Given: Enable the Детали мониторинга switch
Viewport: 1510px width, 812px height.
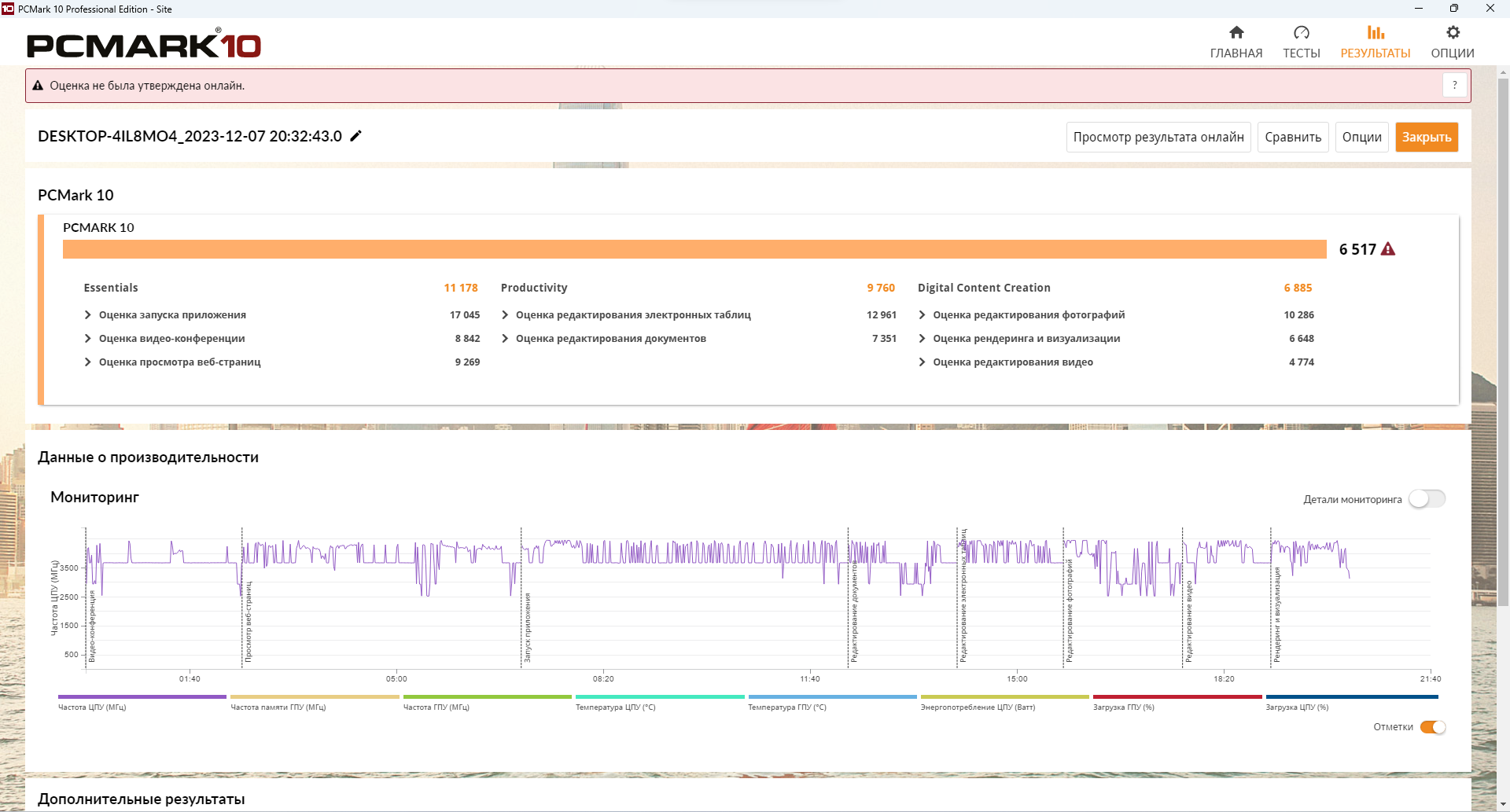Looking at the screenshot, I should click(1427, 499).
